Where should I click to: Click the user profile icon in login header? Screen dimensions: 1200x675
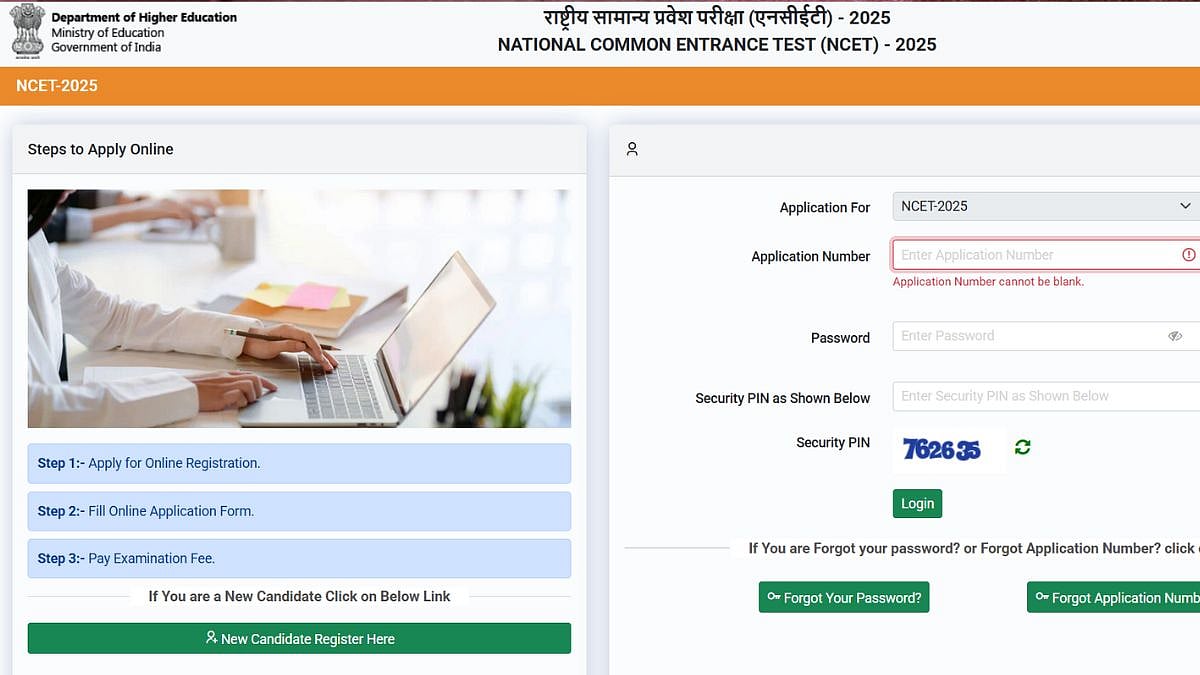coord(632,149)
